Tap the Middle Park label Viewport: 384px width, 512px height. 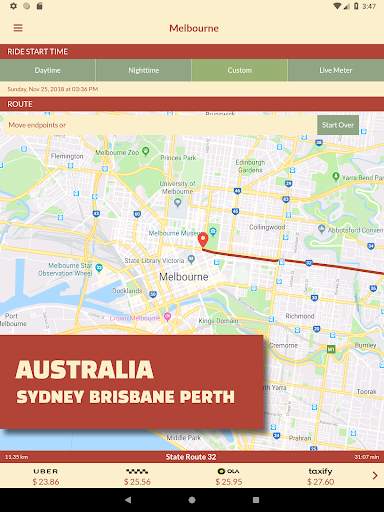click(184, 437)
